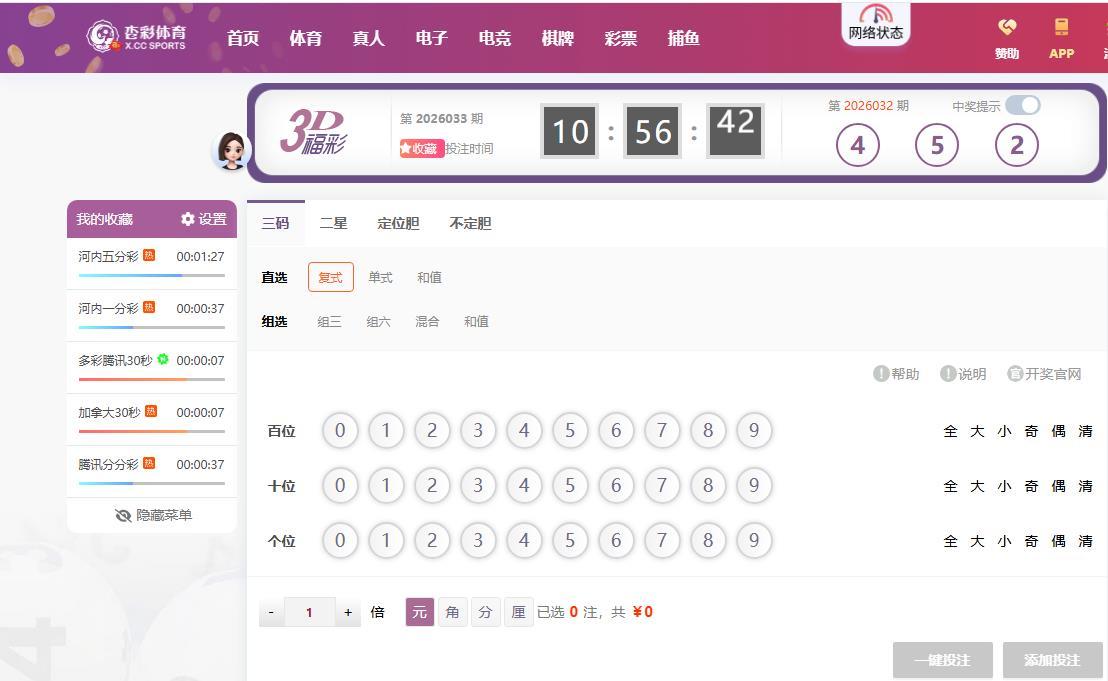Screen dimensions: 1108x681
Task: Open 腾讯分分彩 from favorites
Action: coord(152,471)
